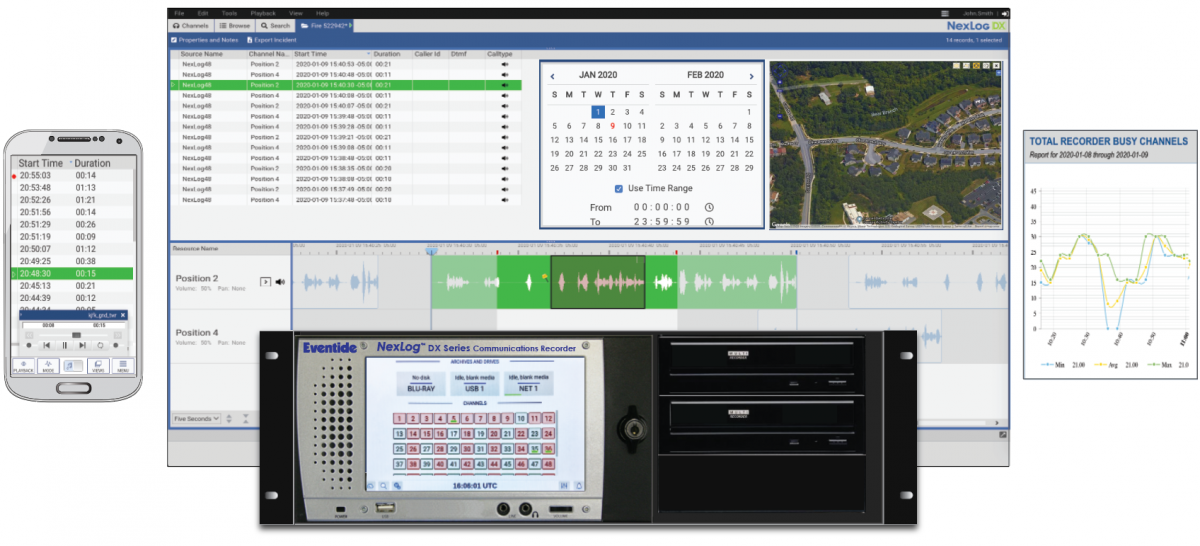Viewport: 1200px width, 546px height.
Task: Open the Five Seconds zoom dropdown
Action: (x=196, y=418)
